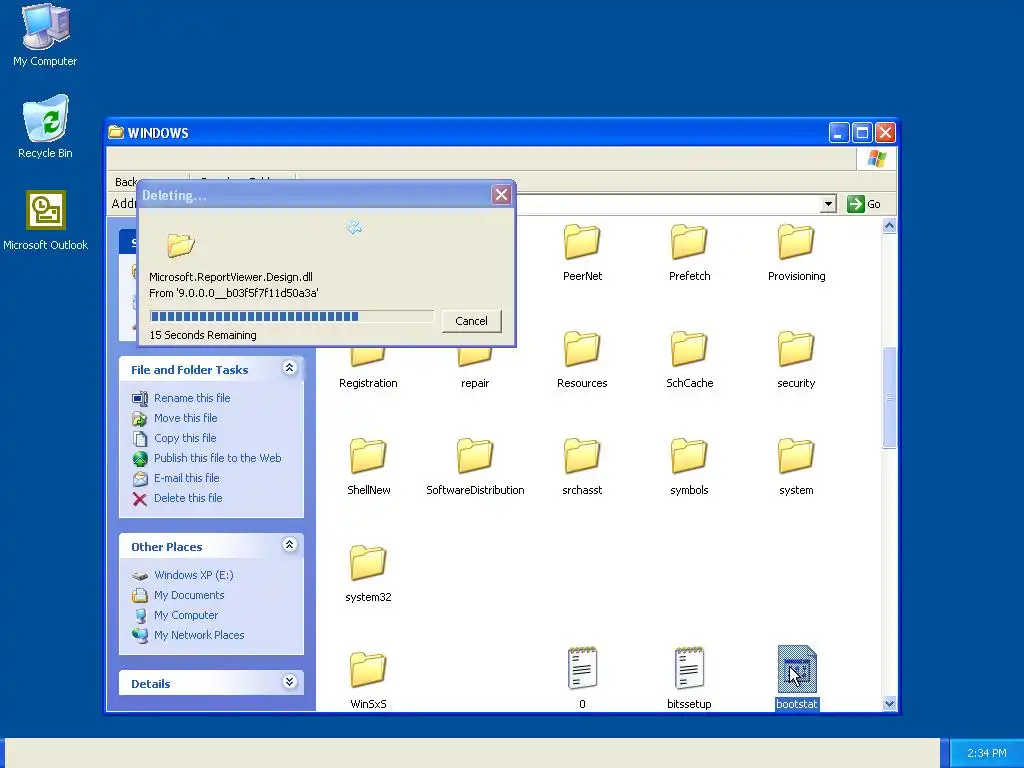Click the WINDOWS title bar folder icon

pos(116,133)
